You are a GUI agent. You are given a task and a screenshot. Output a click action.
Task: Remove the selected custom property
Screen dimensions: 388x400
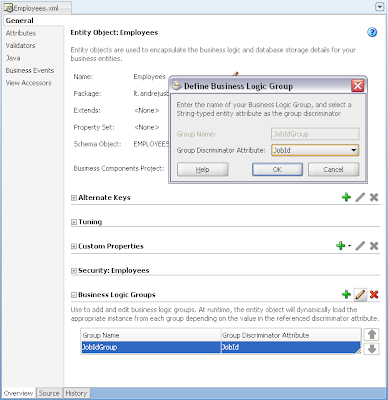(x=374, y=246)
